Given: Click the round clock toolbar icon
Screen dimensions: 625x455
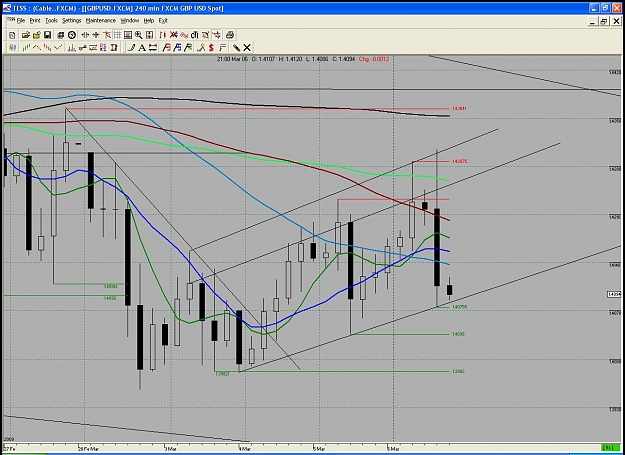Looking at the screenshot, I should pos(72,35).
